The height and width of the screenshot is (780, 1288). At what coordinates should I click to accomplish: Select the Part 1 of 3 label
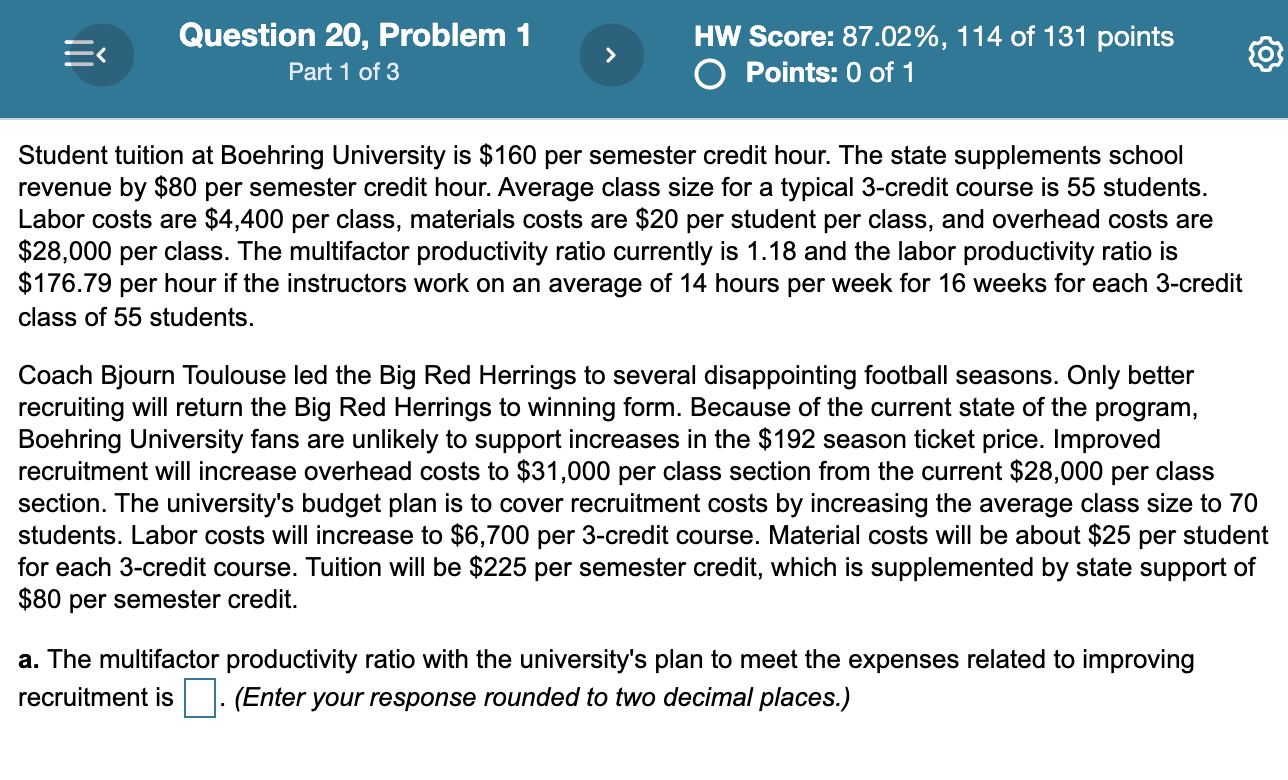[343, 72]
